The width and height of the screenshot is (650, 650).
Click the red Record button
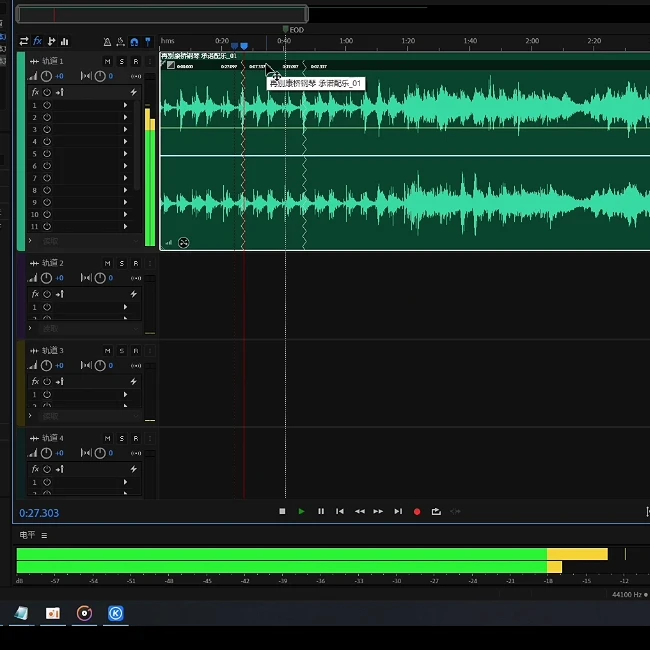tap(417, 511)
